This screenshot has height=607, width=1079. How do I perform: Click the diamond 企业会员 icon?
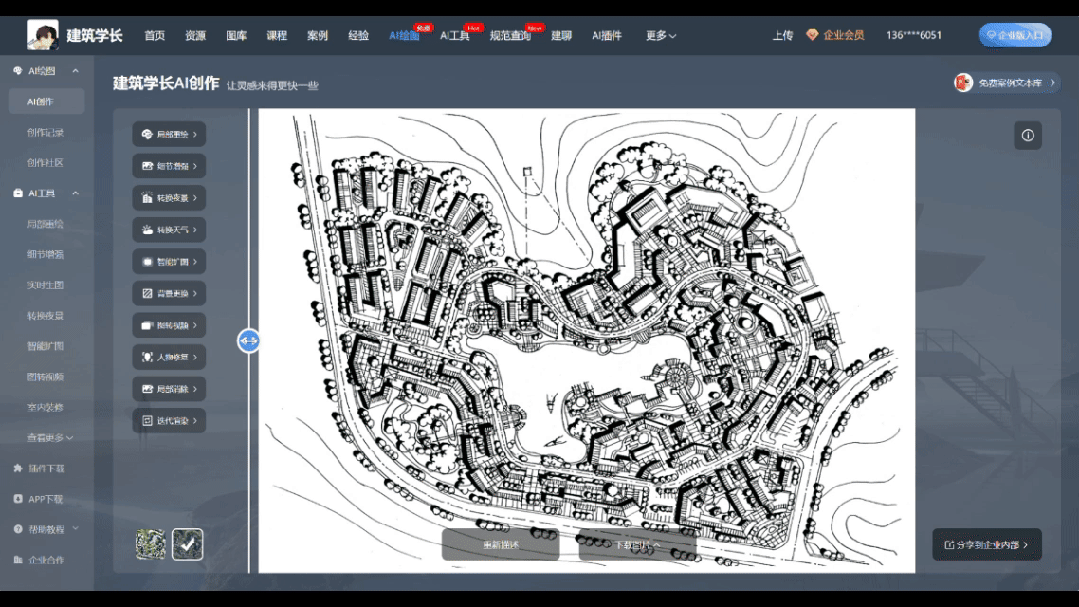812,35
